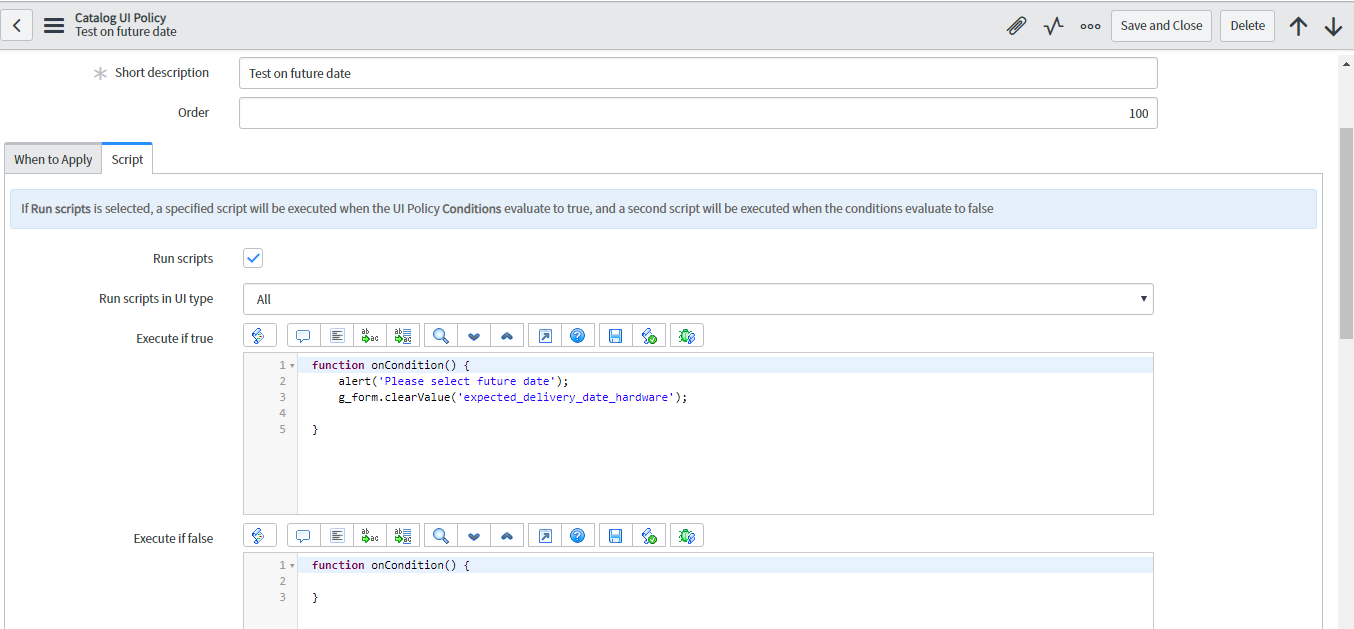This screenshot has height=629, width=1354.
Task: Click the 'Execute if false' field label
Action: (173, 539)
